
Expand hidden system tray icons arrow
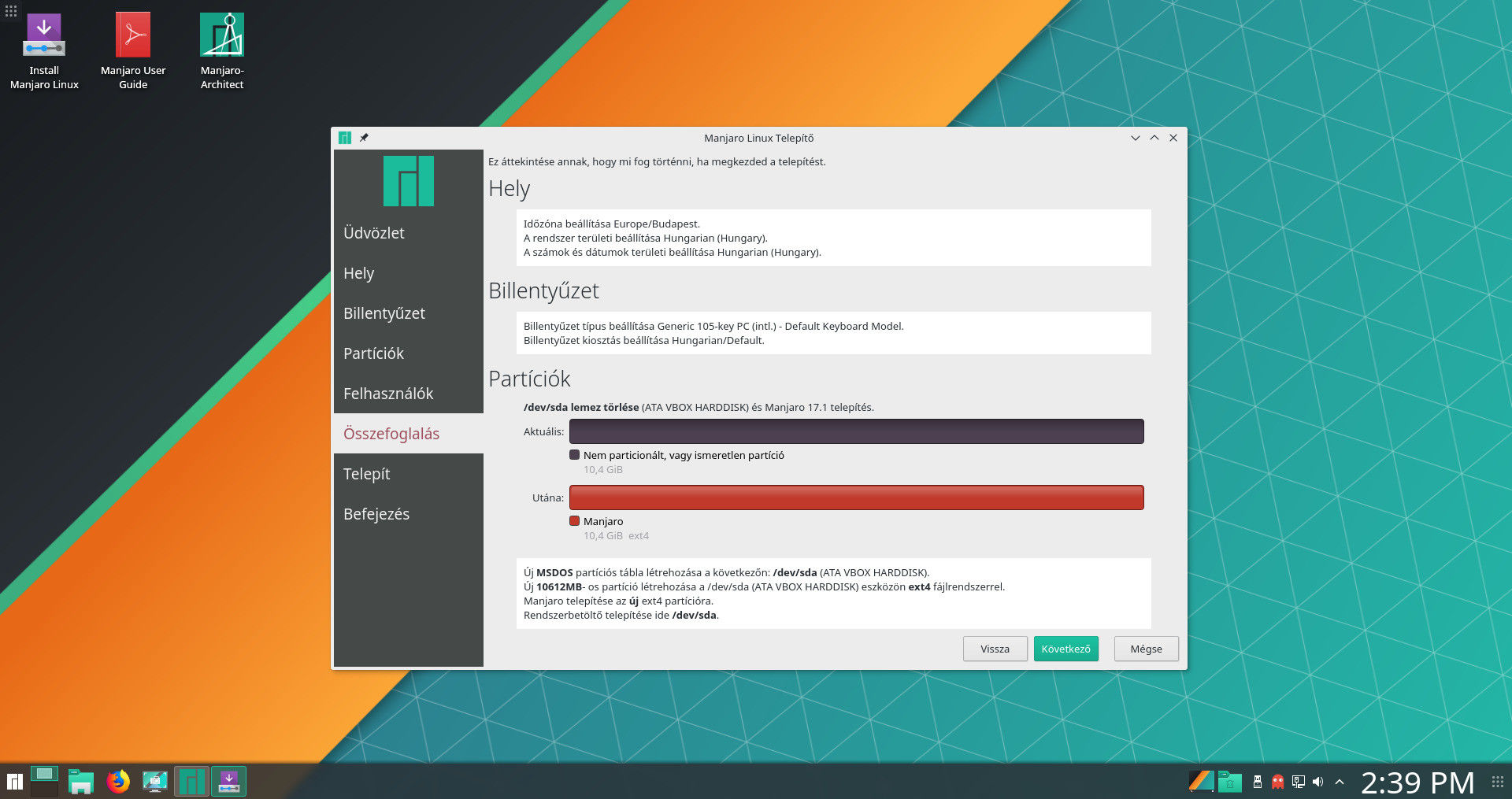click(1340, 782)
